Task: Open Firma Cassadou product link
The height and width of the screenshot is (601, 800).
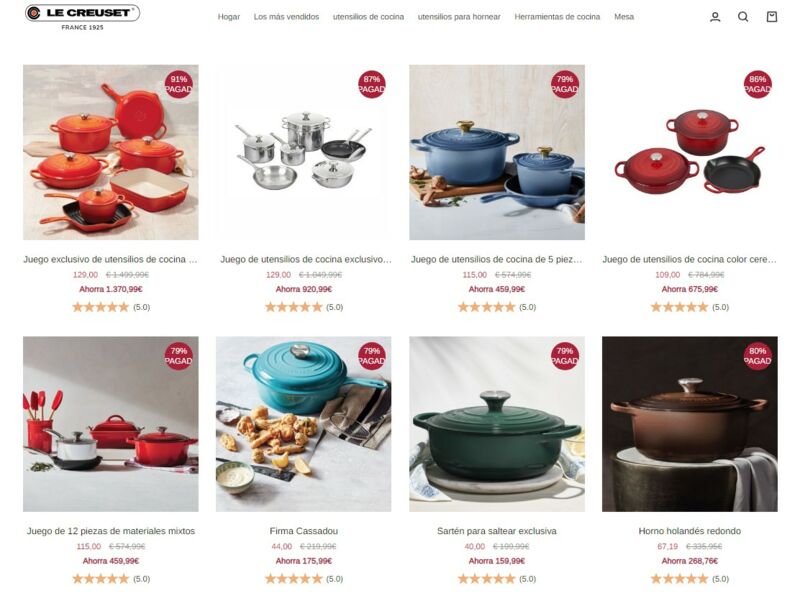Action: [304, 531]
